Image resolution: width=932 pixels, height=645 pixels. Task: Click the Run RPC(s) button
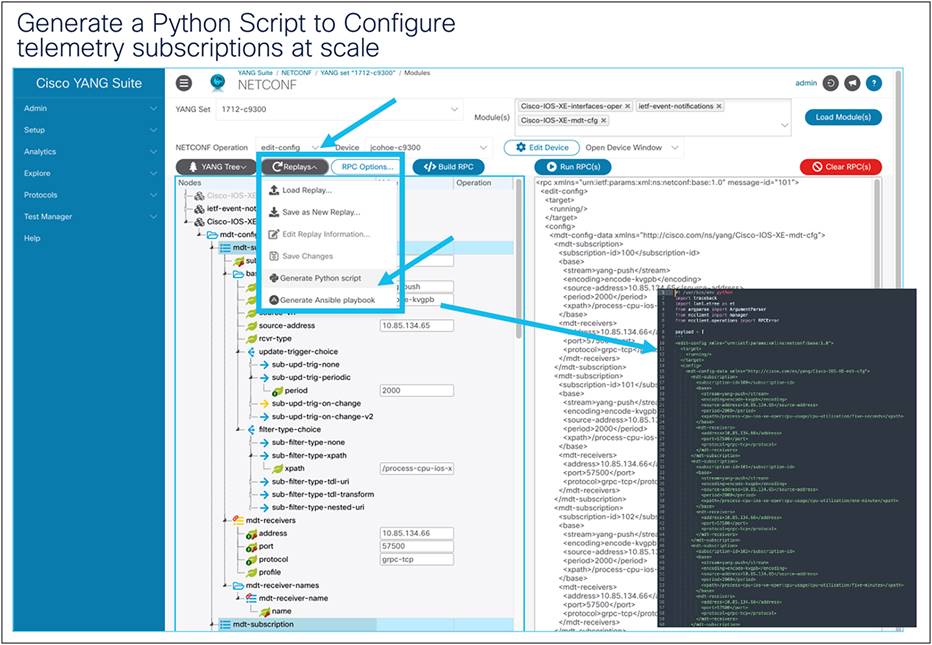[x=573, y=167]
